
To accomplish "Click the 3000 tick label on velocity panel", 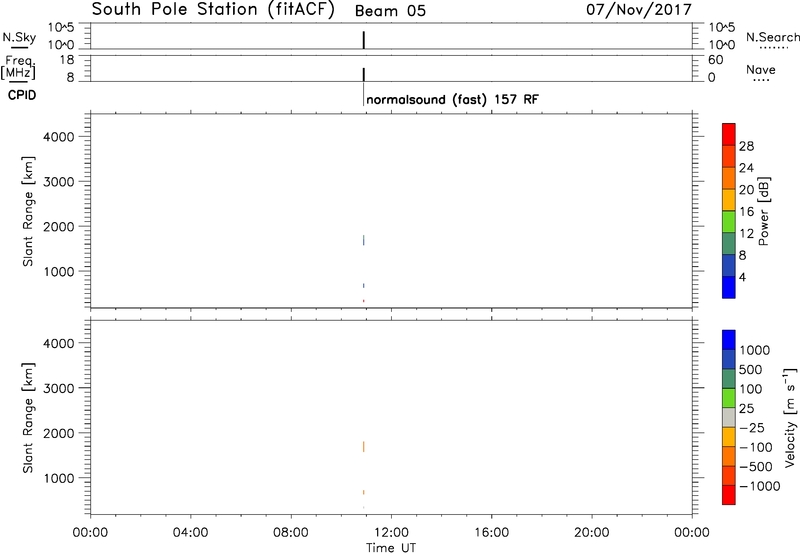I will 59,388.
